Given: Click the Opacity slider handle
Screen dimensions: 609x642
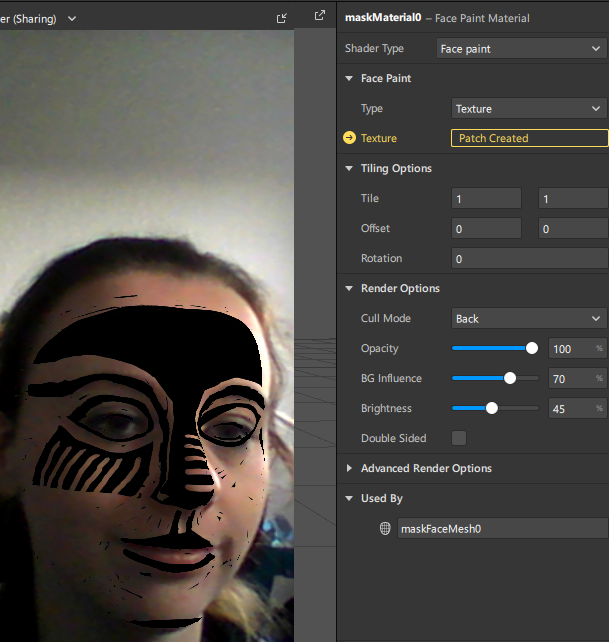Looking at the screenshot, I should [x=532, y=348].
